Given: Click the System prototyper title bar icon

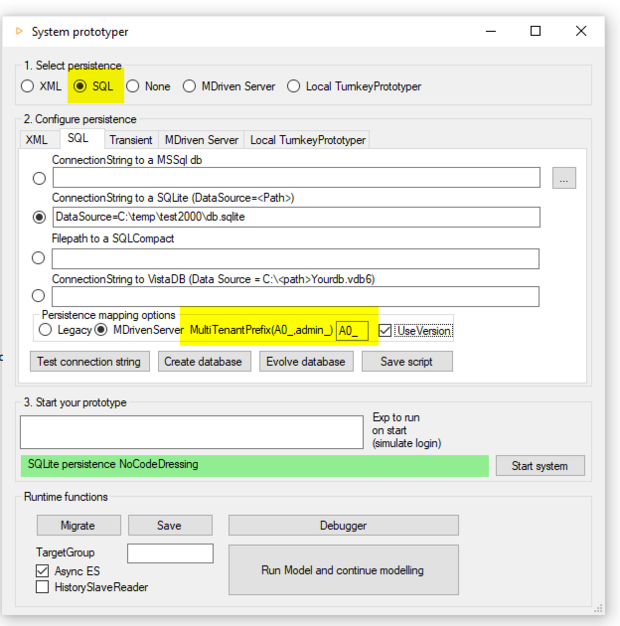Looking at the screenshot, I should point(19,31).
